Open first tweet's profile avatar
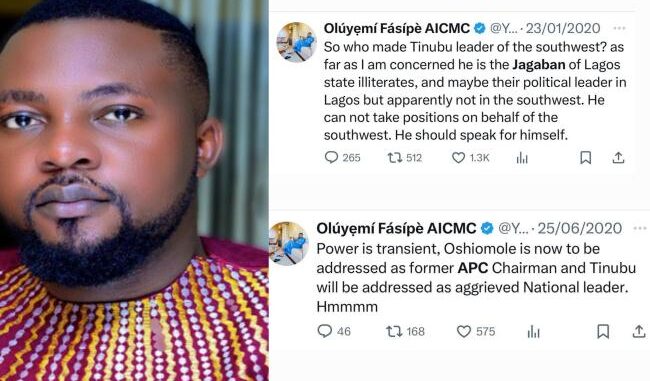 [x=296, y=42]
